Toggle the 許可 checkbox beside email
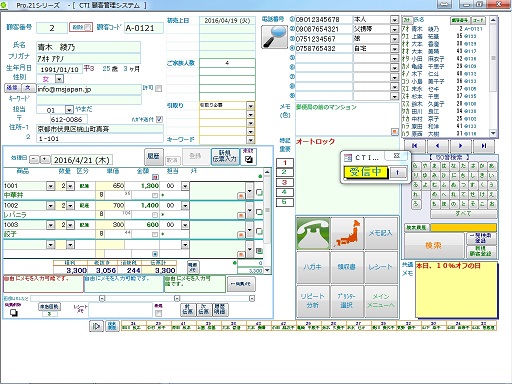 pyautogui.click(x=159, y=88)
